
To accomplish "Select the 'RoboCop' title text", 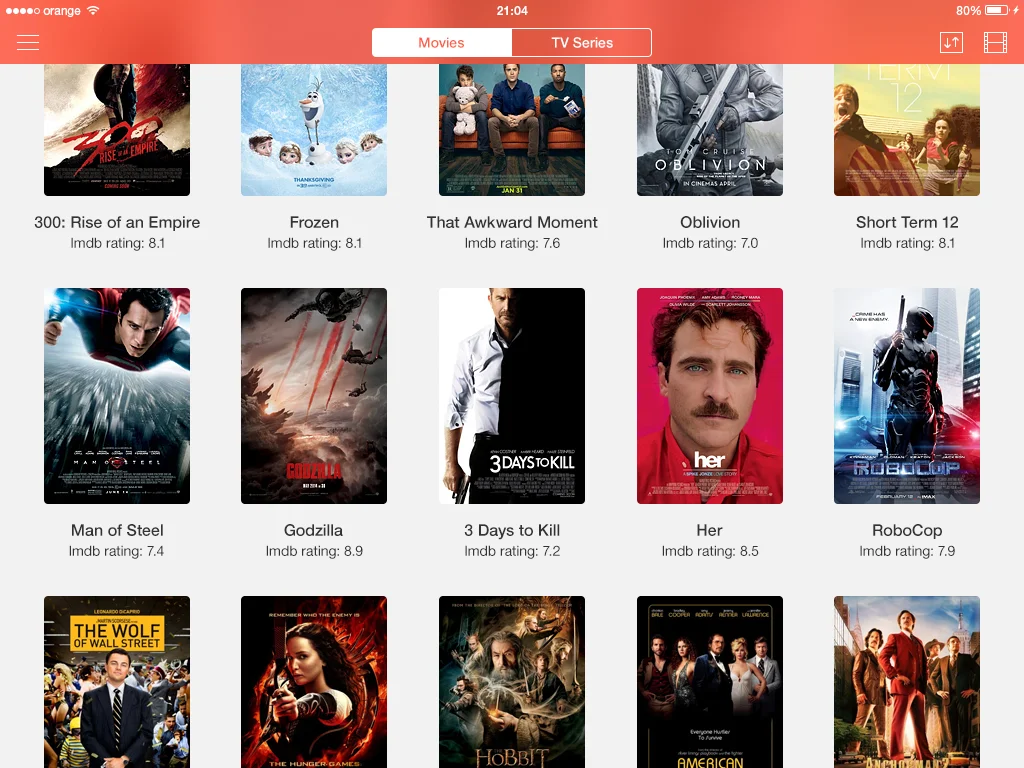I will click(907, 530).
